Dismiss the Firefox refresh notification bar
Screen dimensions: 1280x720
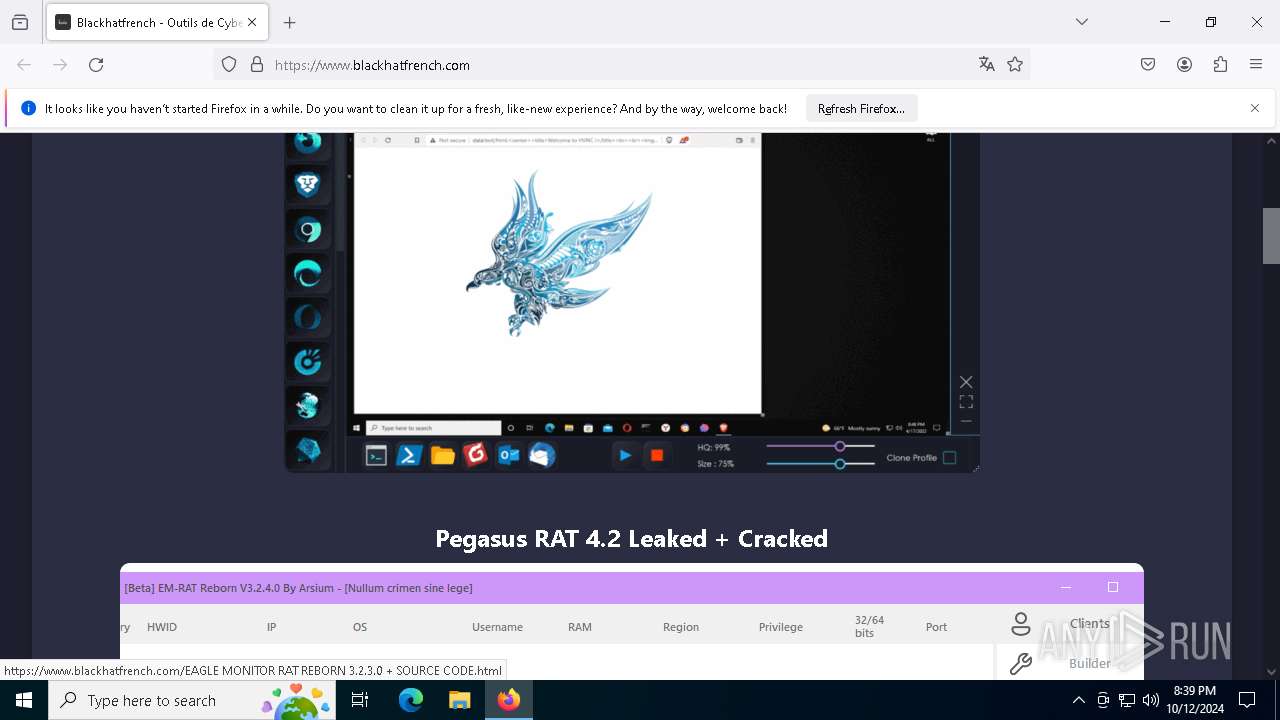[1255, 108]
